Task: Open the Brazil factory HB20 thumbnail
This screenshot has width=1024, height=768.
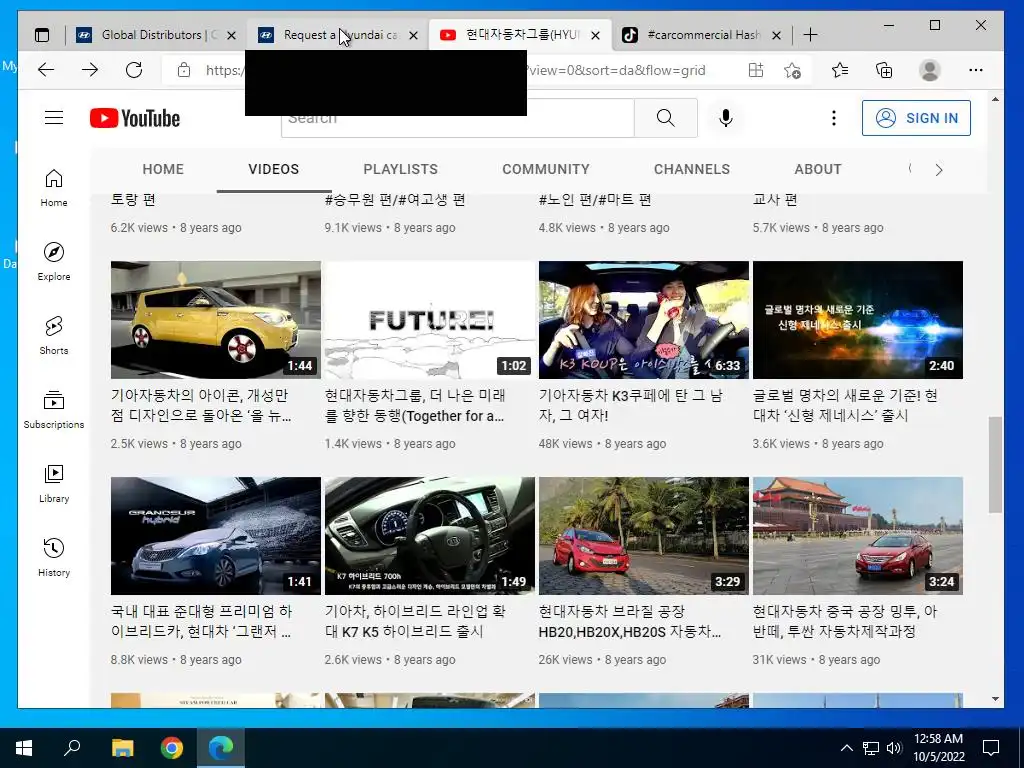Action: [643, 536]
